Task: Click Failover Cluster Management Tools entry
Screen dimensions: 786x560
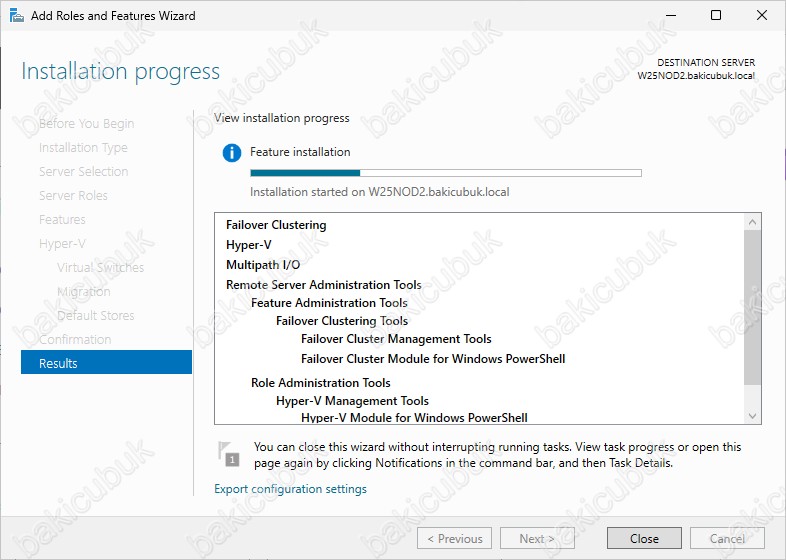Action: (396, 339)
